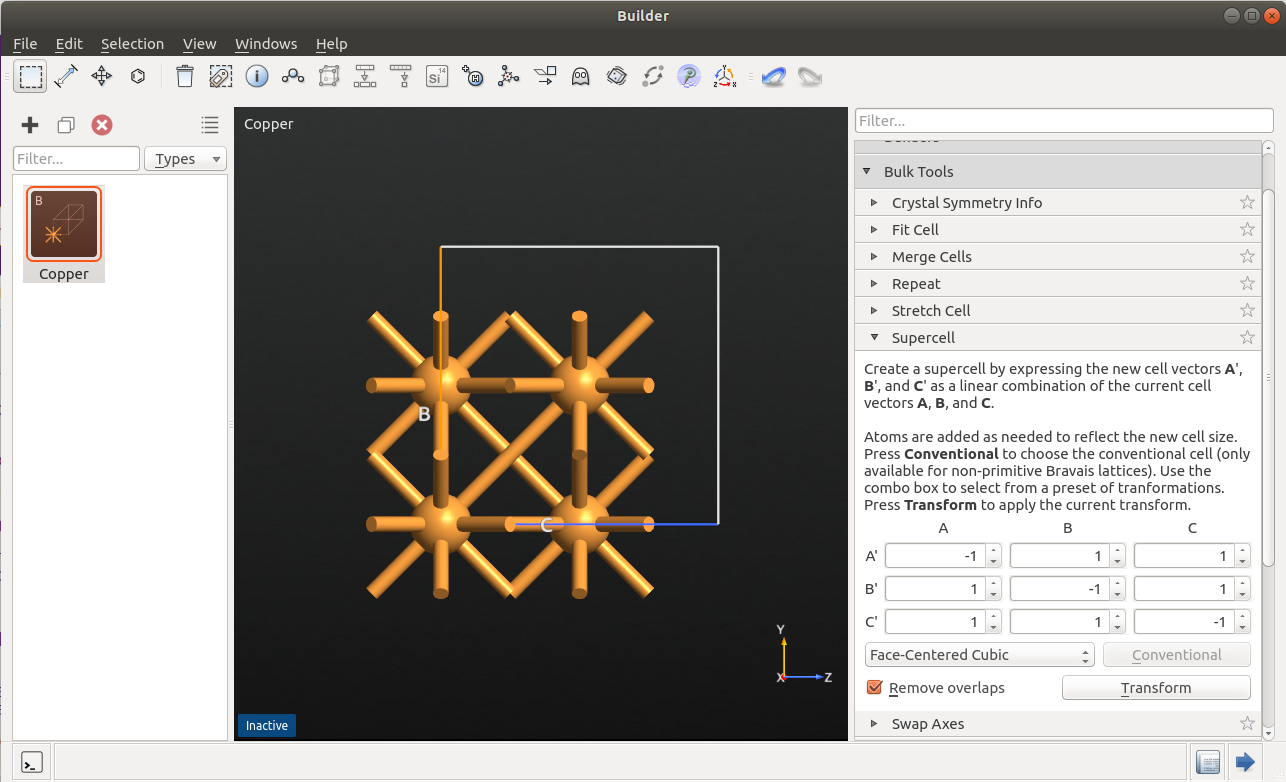The width and height of the screenshot is (1286, 782).
Task: Click the blue undo arrow
Action: pyautogui.click(x=773, y=76)
